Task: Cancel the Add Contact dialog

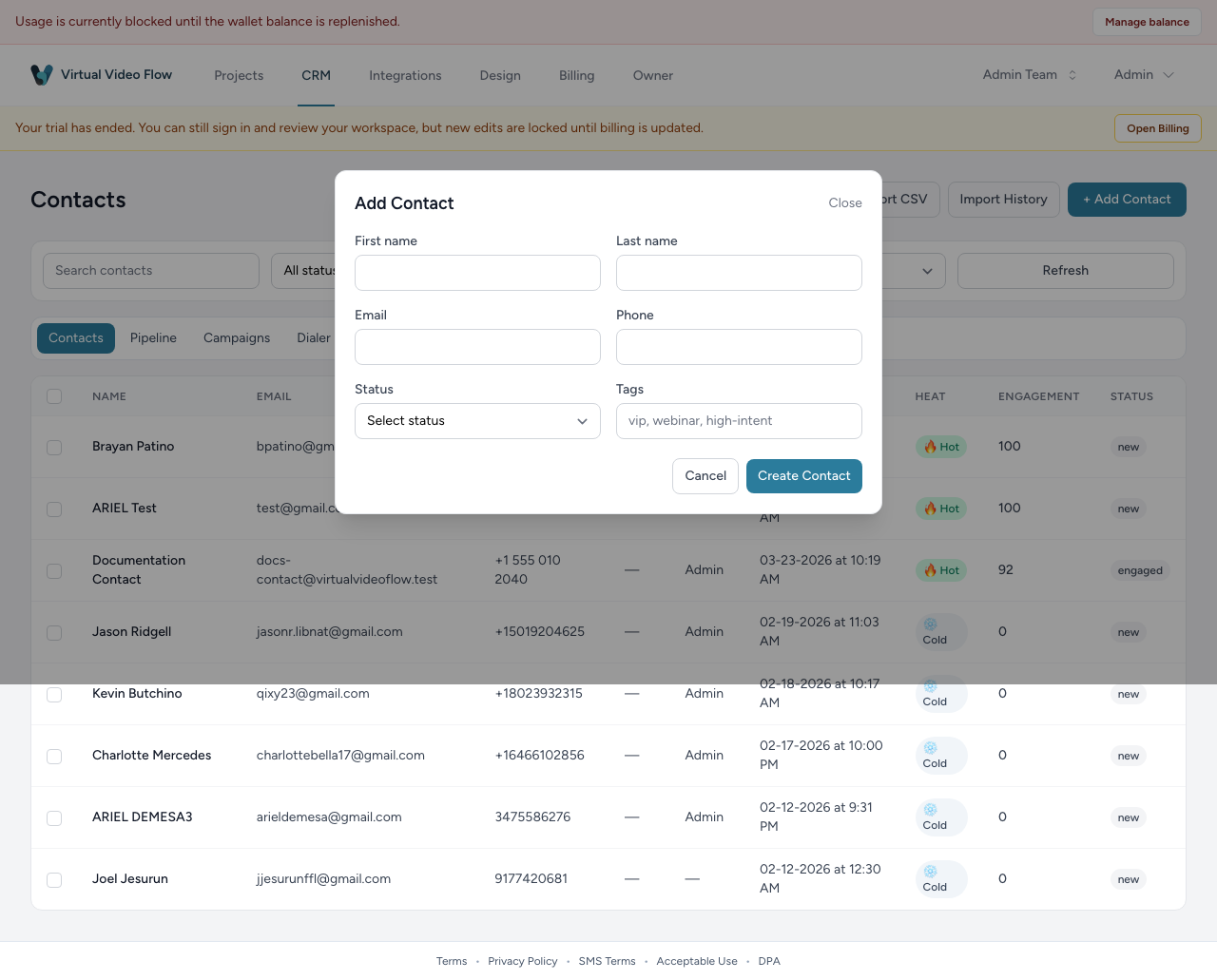Action: coord(705,476)
